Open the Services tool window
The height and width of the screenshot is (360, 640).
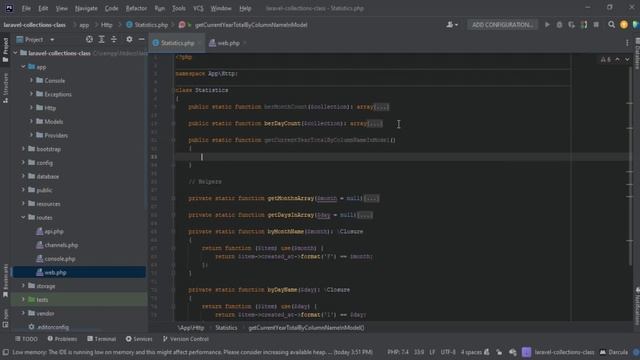coord(139,339)
